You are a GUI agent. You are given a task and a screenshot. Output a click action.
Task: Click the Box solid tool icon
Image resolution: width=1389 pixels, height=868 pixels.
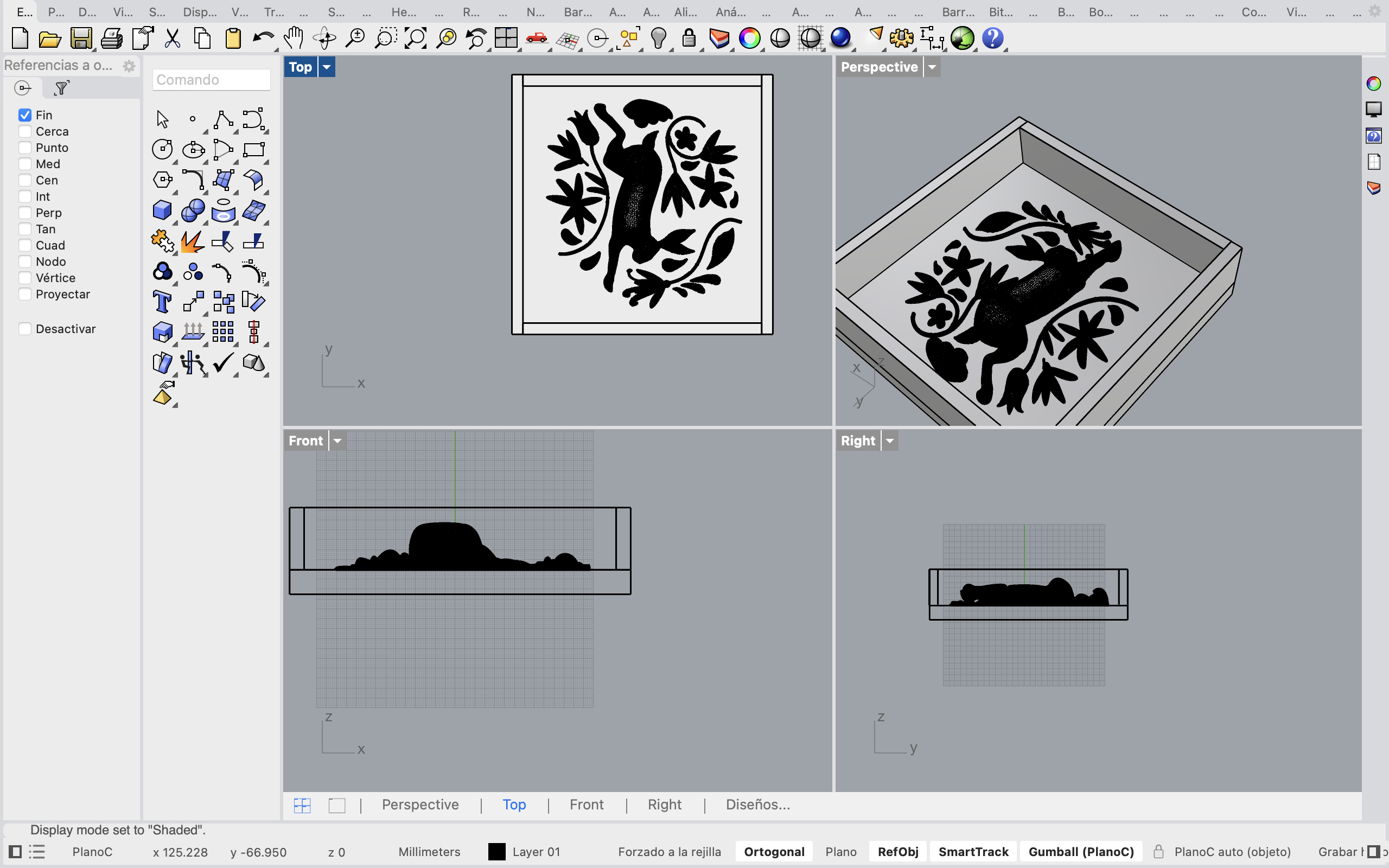pos(162,210)
